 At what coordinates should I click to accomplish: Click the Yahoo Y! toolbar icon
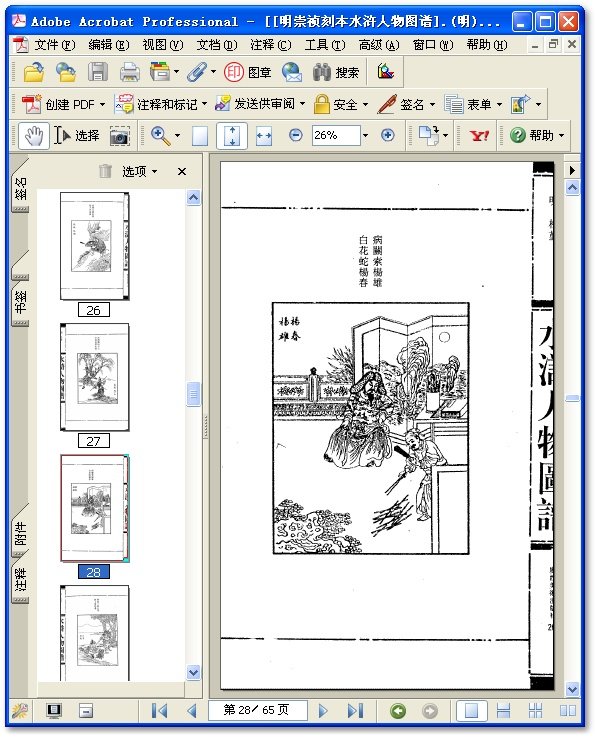pyautogui.click(x=479, y=136)
